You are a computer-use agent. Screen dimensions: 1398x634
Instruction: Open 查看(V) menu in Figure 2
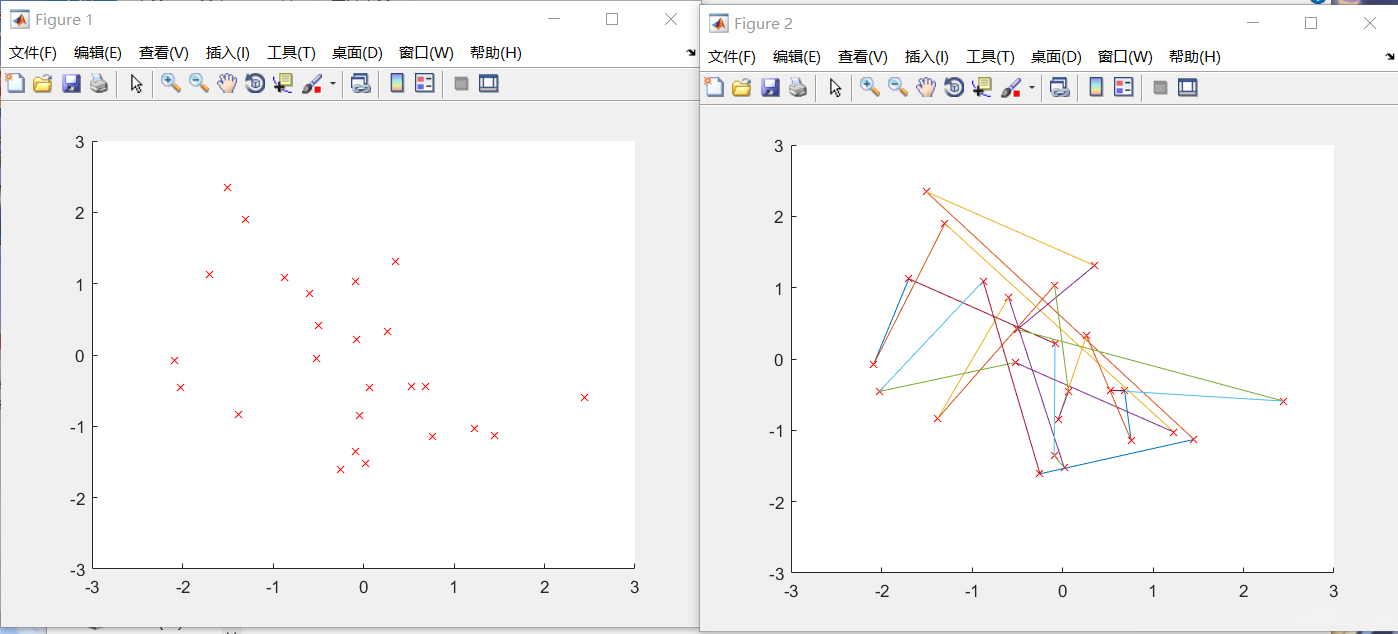coord(863,57)
